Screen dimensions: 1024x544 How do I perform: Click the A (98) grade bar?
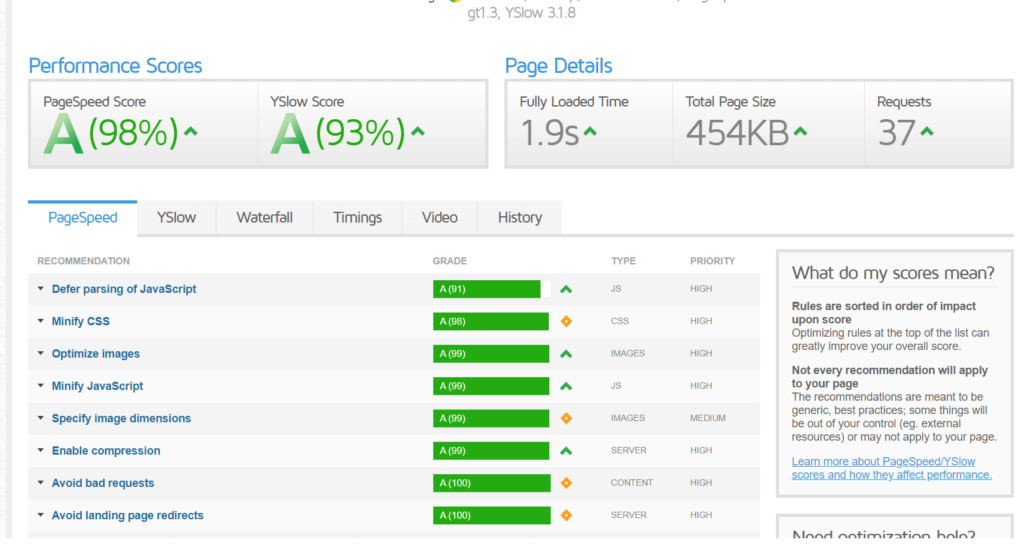pyautogui.click(x=491, y=321)
